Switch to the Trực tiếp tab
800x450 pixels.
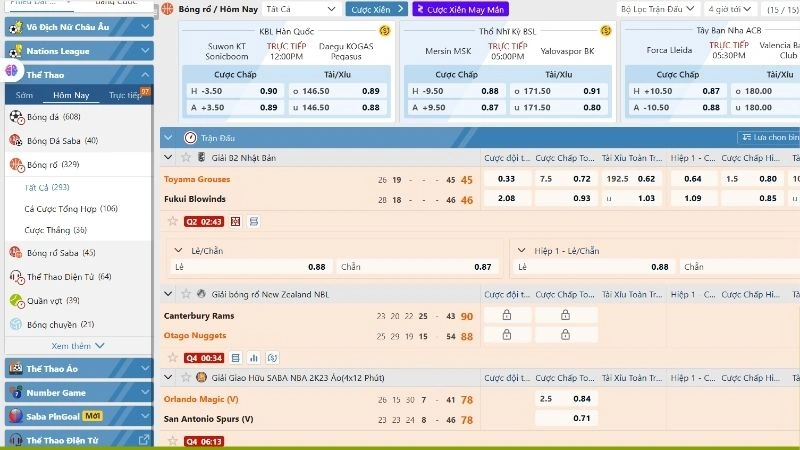(125, 95)
